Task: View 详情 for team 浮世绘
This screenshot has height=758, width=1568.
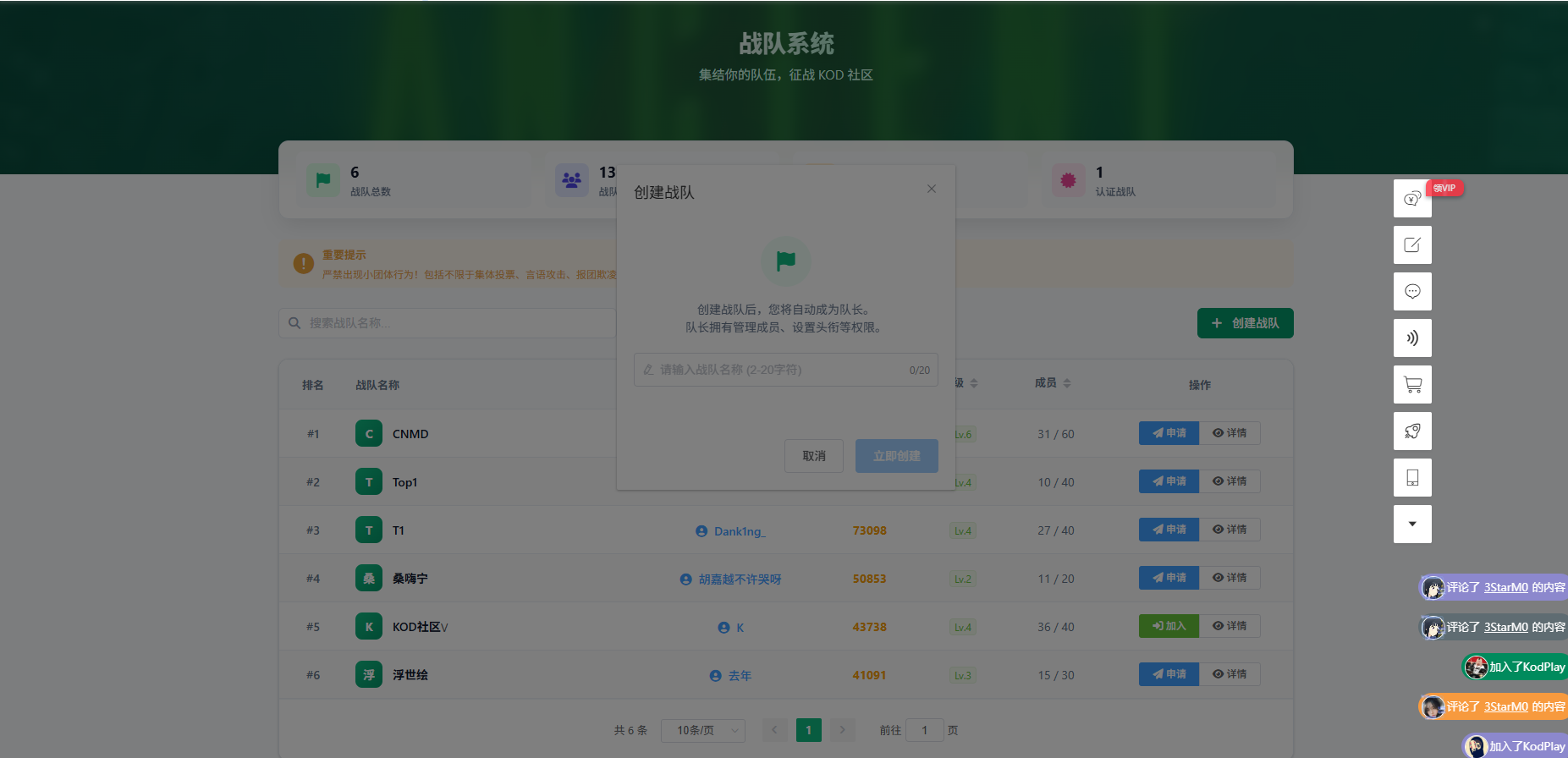Action: [1230, 674]
